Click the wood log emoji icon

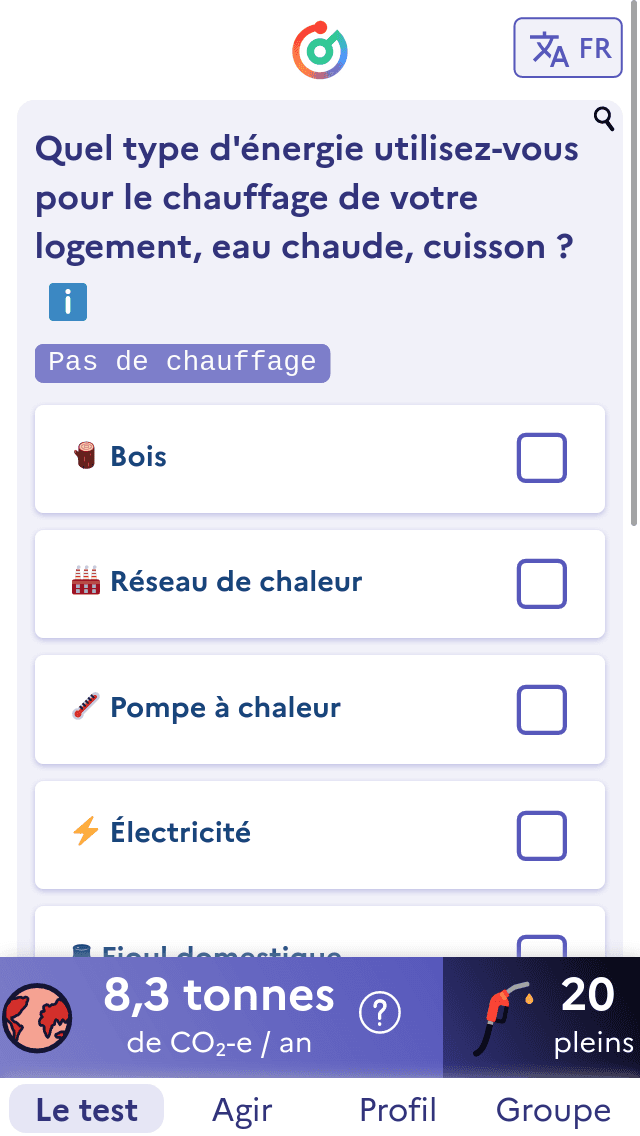pos(86,457)
